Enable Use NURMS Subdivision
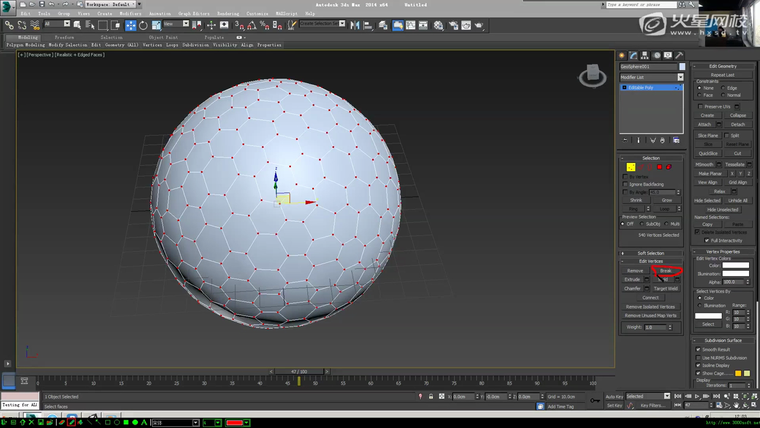 click(x=698, y=358)
